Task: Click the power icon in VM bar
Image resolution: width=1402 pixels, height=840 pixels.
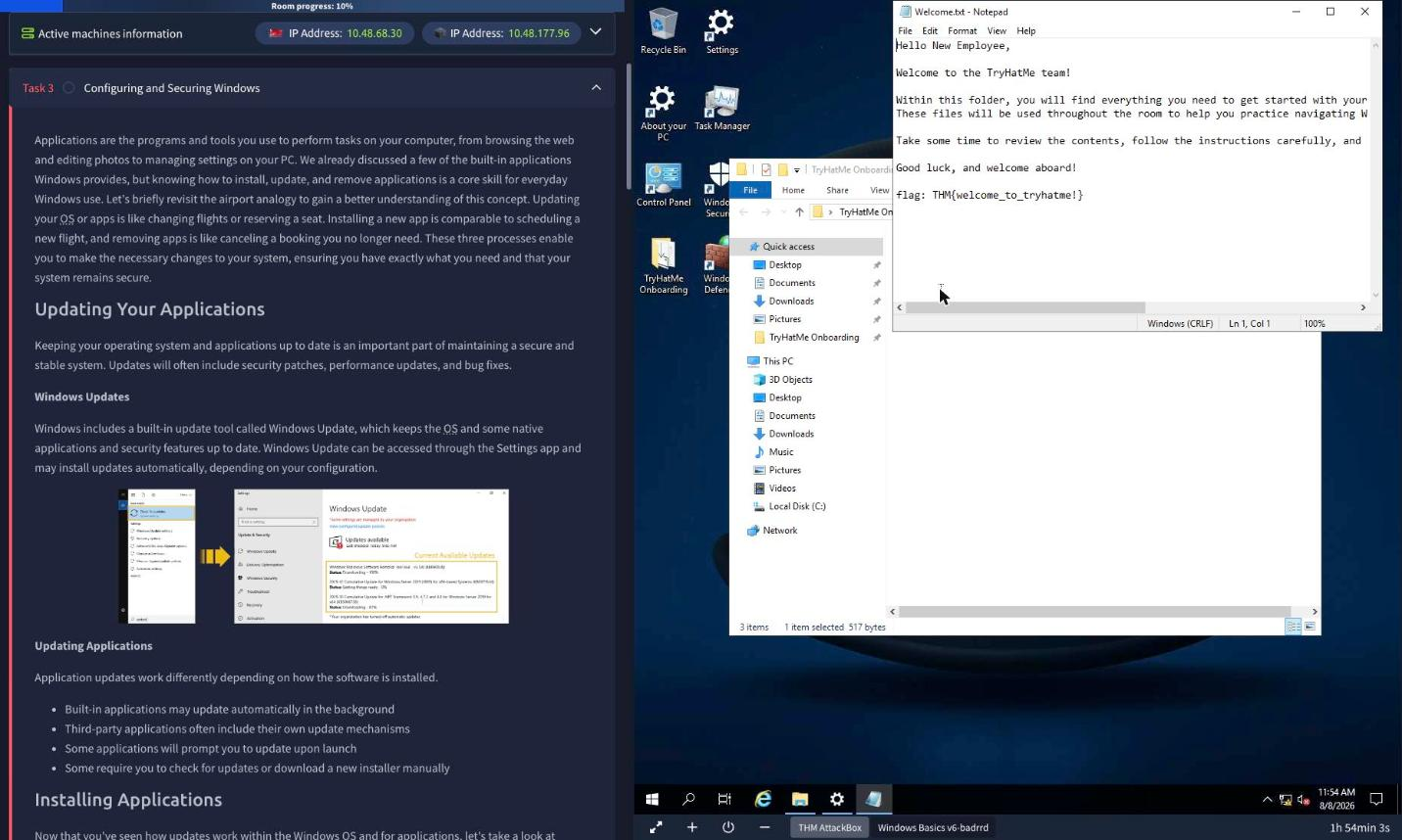Action: click(x=728, y=827)
